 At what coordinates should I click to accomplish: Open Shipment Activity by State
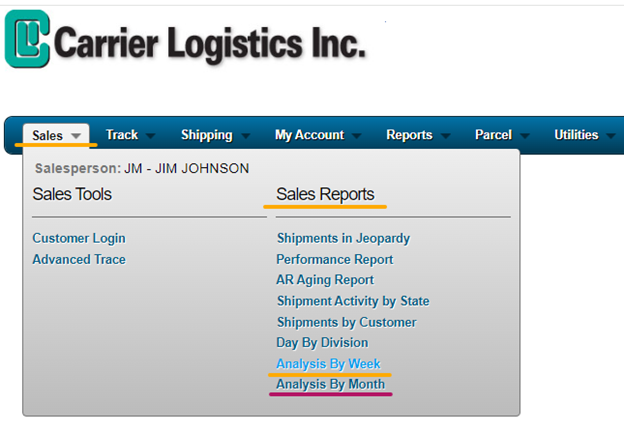(353, 301)
